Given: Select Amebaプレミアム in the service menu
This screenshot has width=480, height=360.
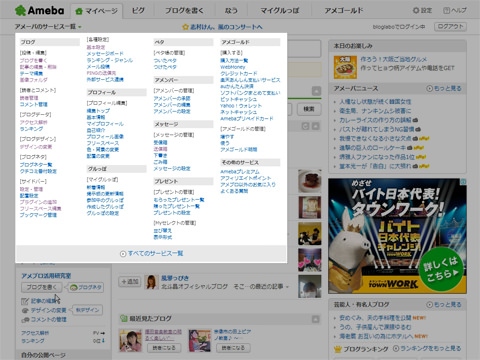Looking at the screenshot, I should tap(240, 172).
